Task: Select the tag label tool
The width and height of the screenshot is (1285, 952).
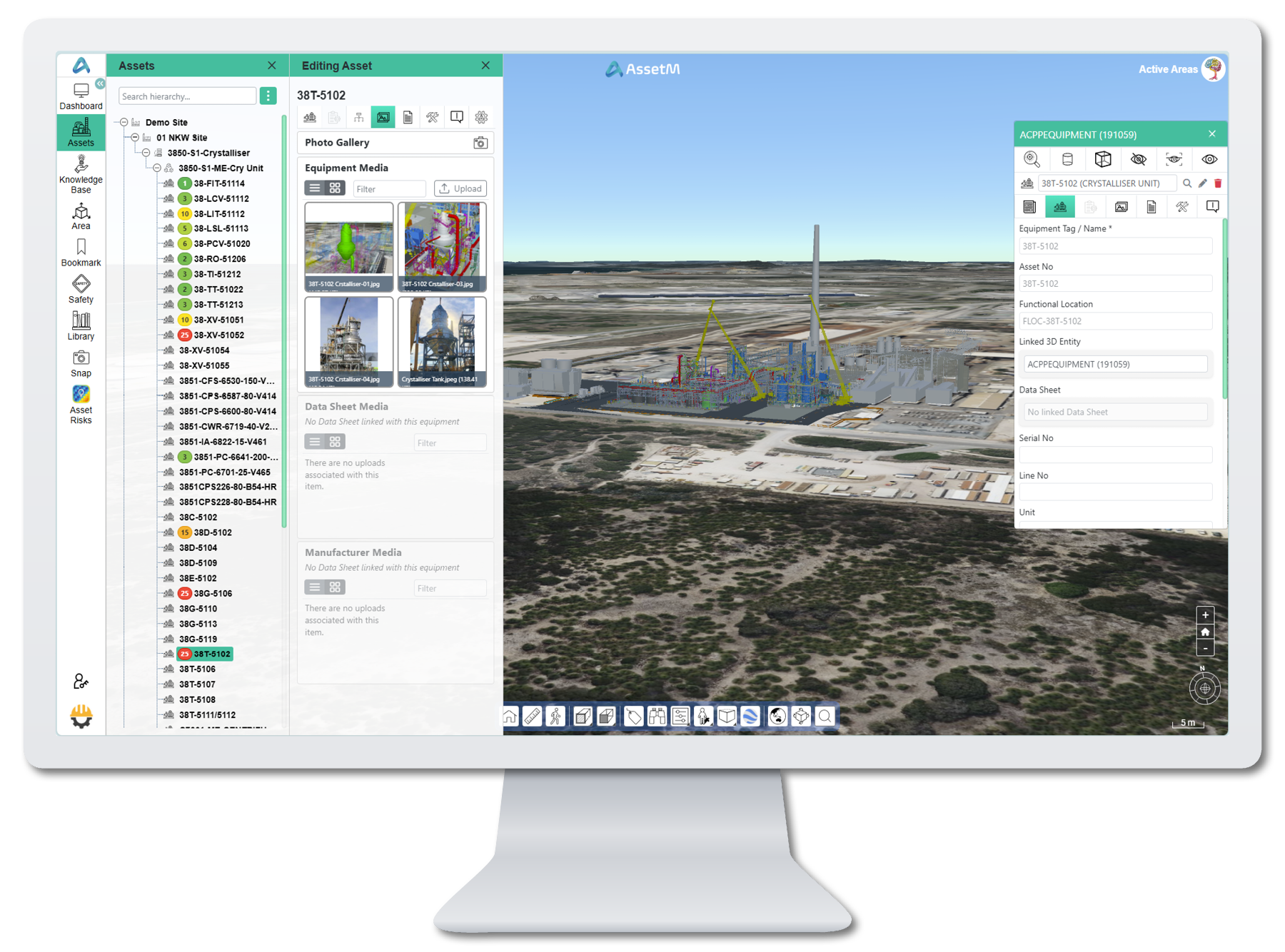Action: pos(633,716)
